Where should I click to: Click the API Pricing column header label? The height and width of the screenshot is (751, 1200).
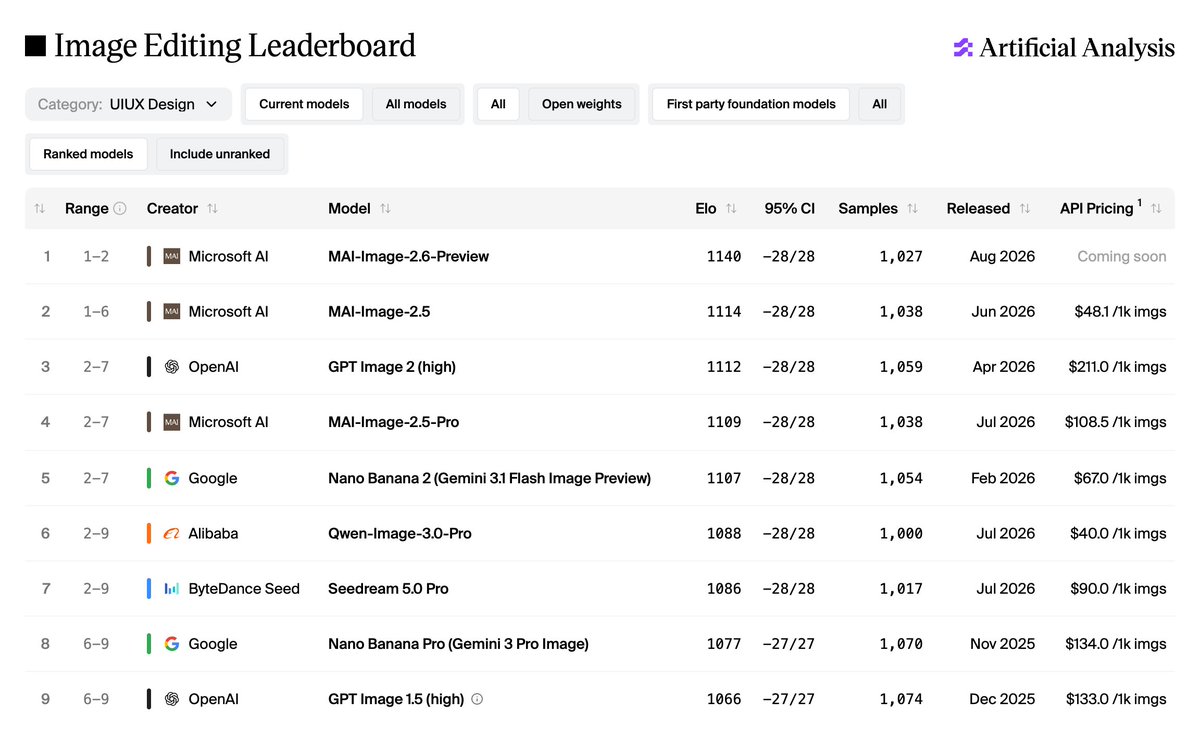1097,208
